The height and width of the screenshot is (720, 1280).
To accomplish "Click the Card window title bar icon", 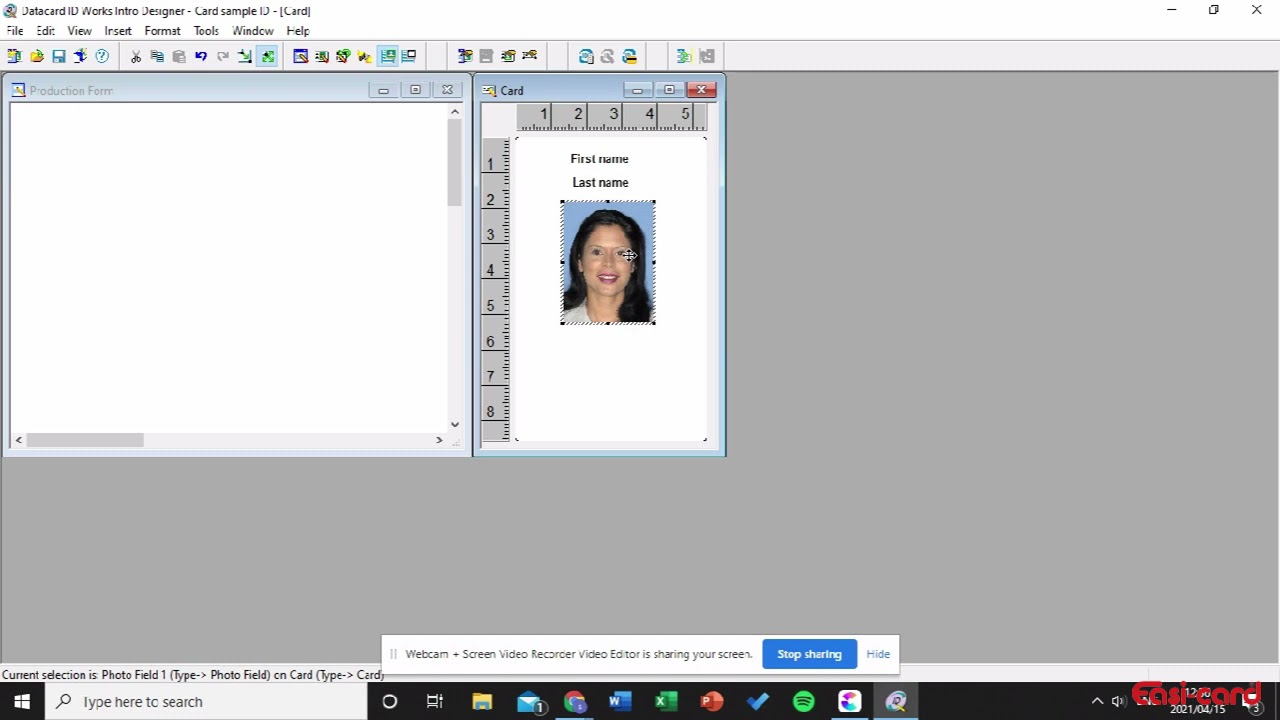I will 489,91.
